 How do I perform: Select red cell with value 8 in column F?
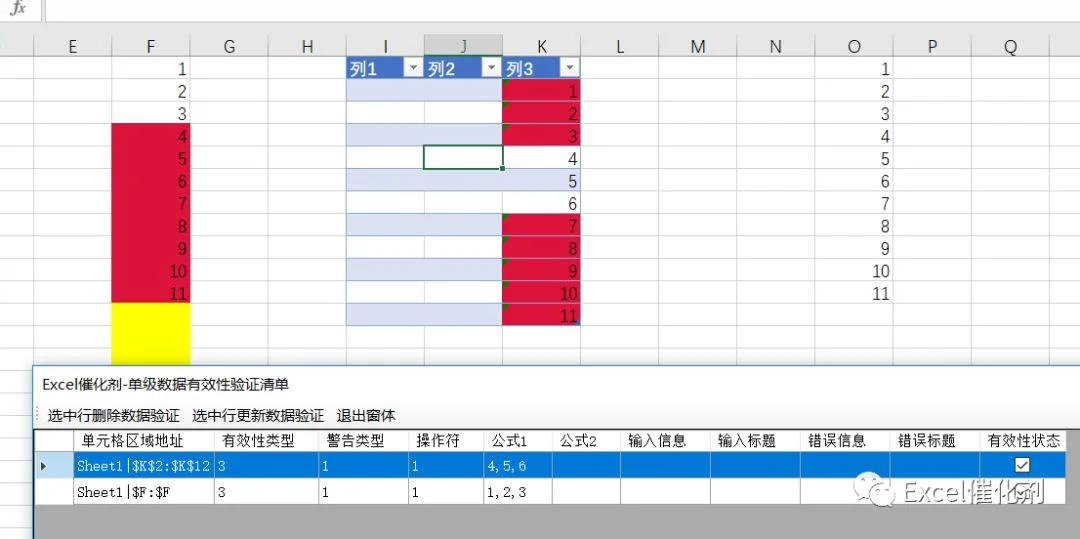tap(151, 225)
